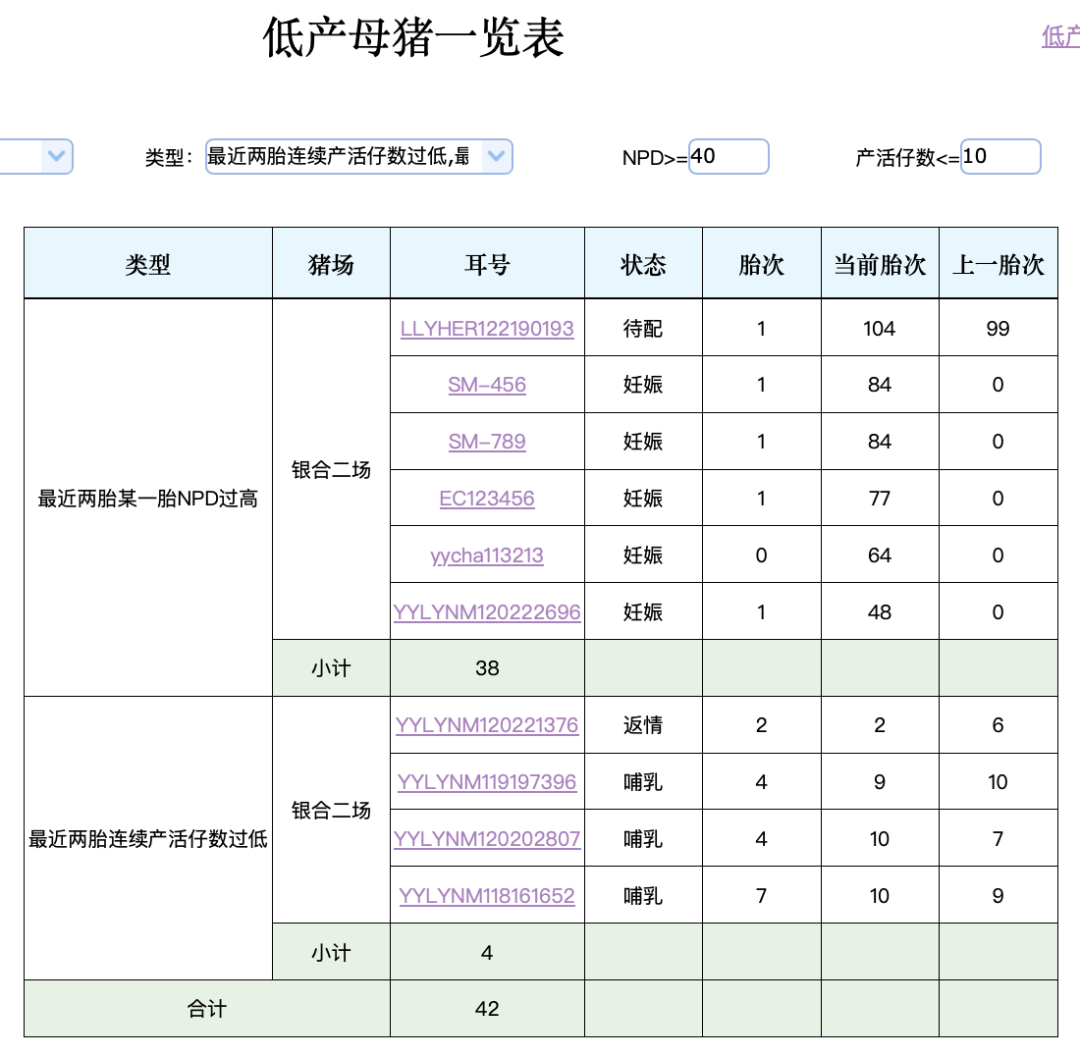Click the SM-789 ear tag link
Screen dimensions: 1080x1056
tap(487, 442)
